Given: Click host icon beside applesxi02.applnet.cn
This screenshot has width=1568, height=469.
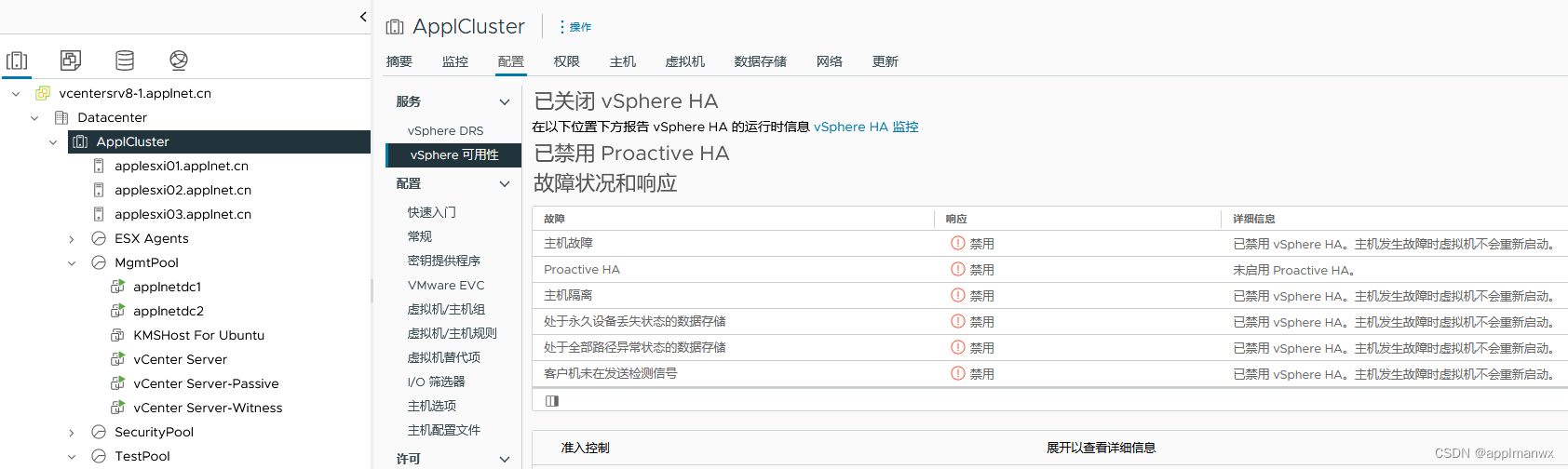Looking at the screenshot, I should click(x=99, y=190).
